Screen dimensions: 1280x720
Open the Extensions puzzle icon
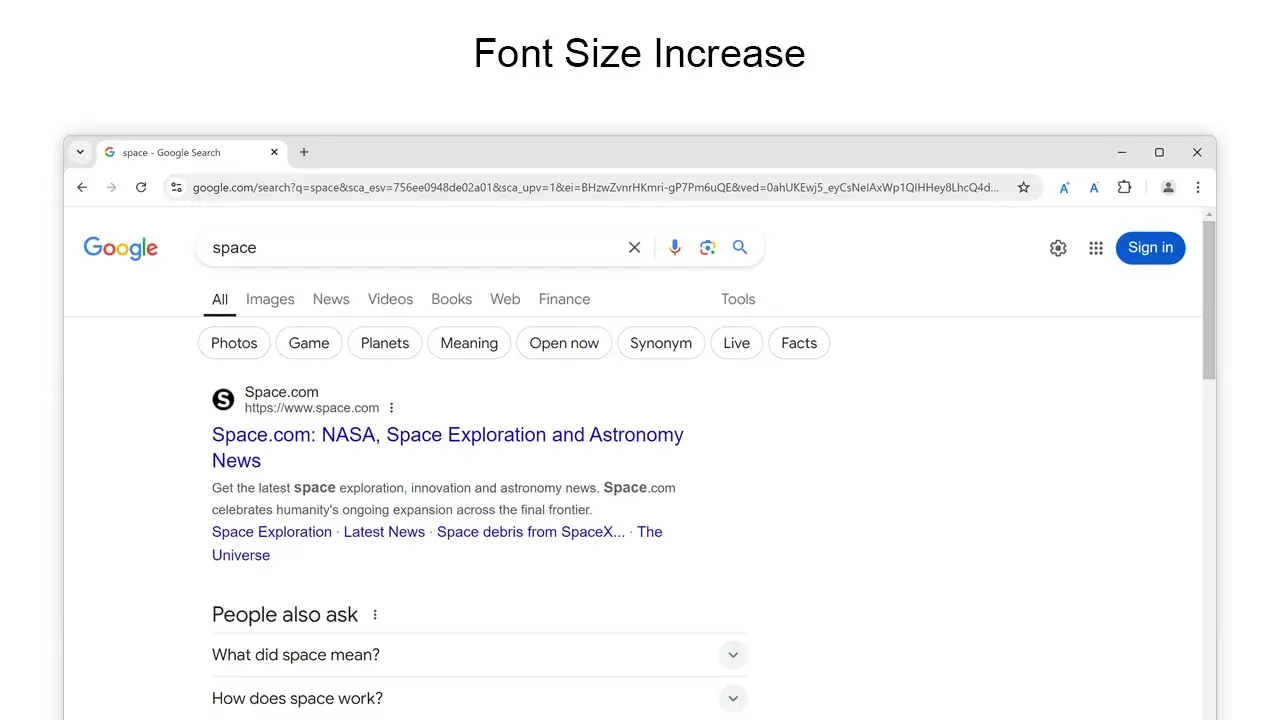1124,187
